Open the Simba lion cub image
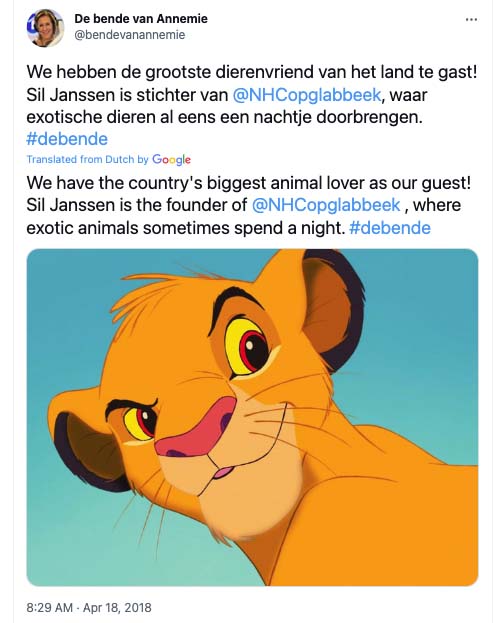 pyautogui.click(x=252, y=417)
